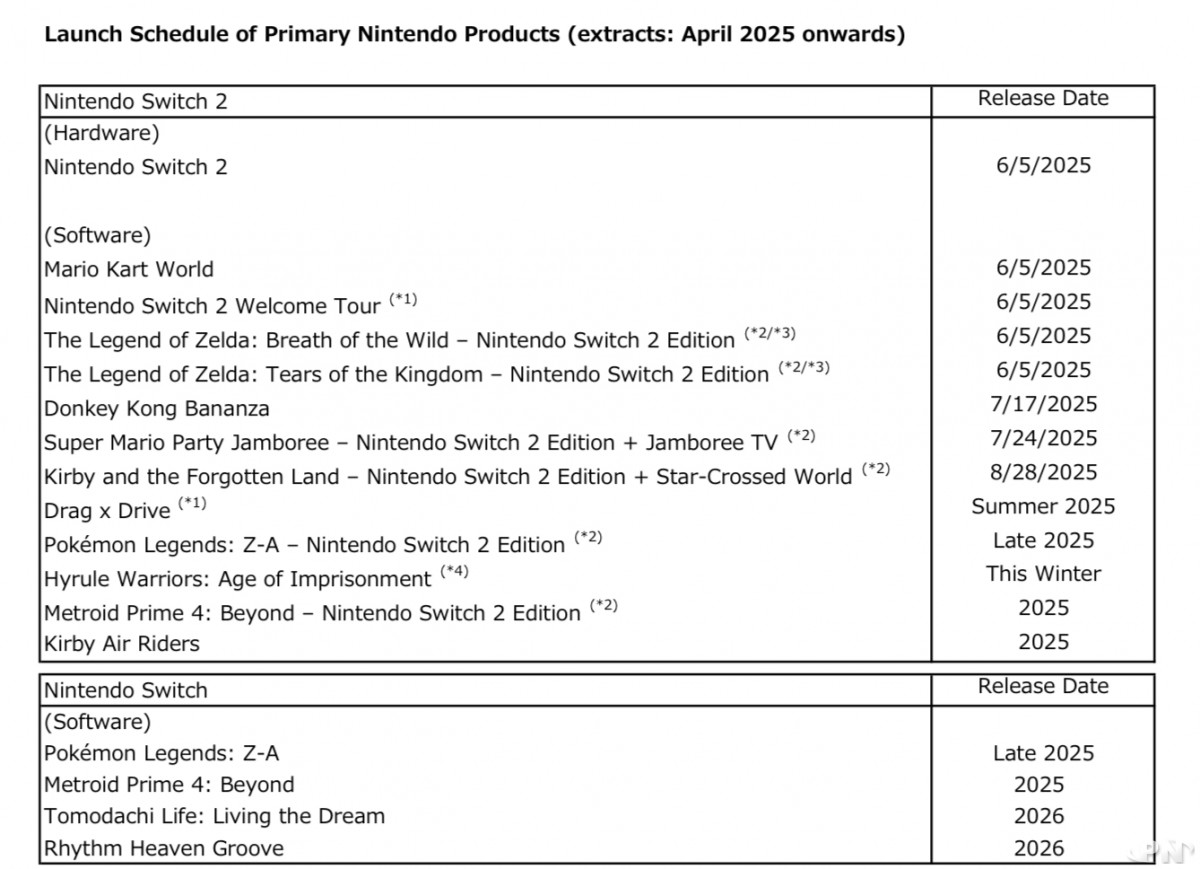
Task: Select the Kirby Air Riders entry
Action: pos(122,644)
